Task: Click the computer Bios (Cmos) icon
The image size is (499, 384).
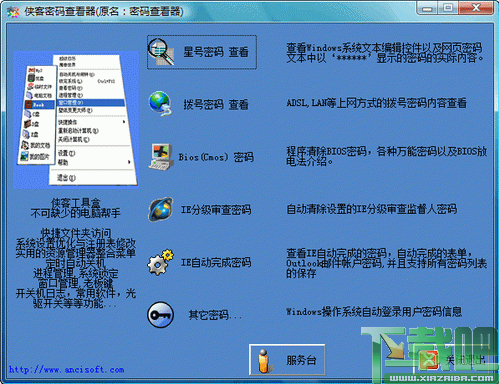Action: click(x=161, y=157)
